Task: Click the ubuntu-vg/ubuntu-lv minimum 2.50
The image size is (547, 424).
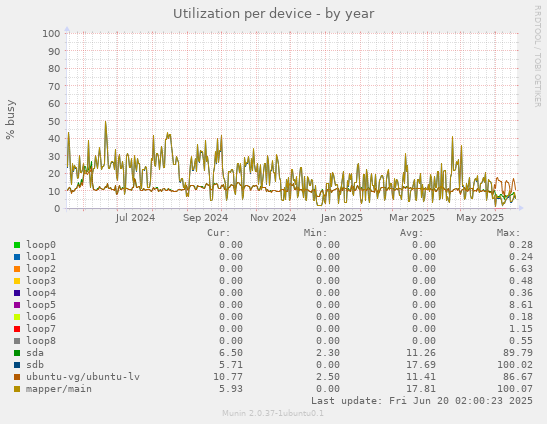Action: 328,377
